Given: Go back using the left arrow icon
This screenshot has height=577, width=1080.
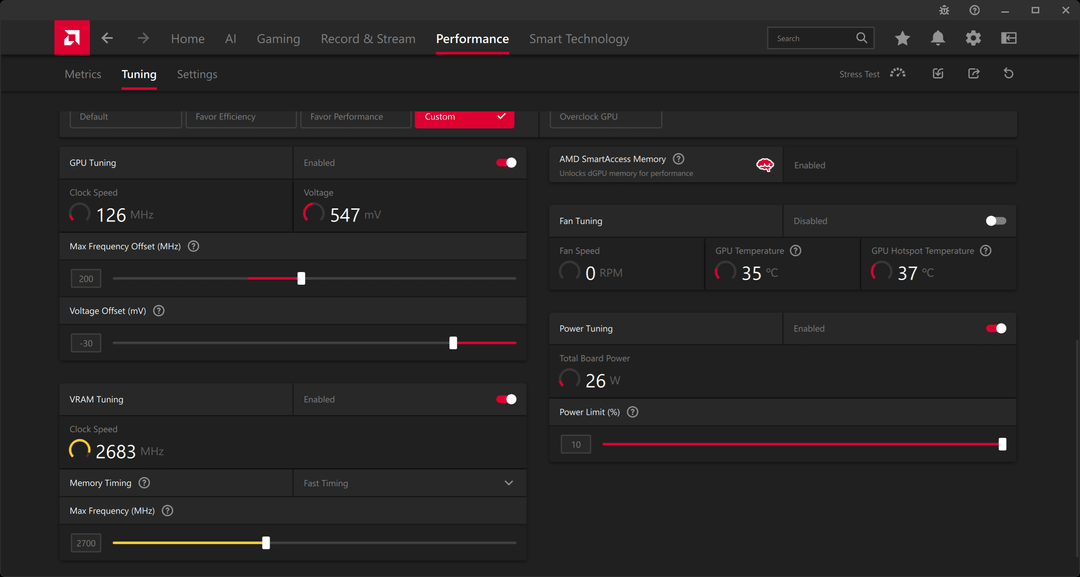Looking at the screenshot, I should 107,38.
